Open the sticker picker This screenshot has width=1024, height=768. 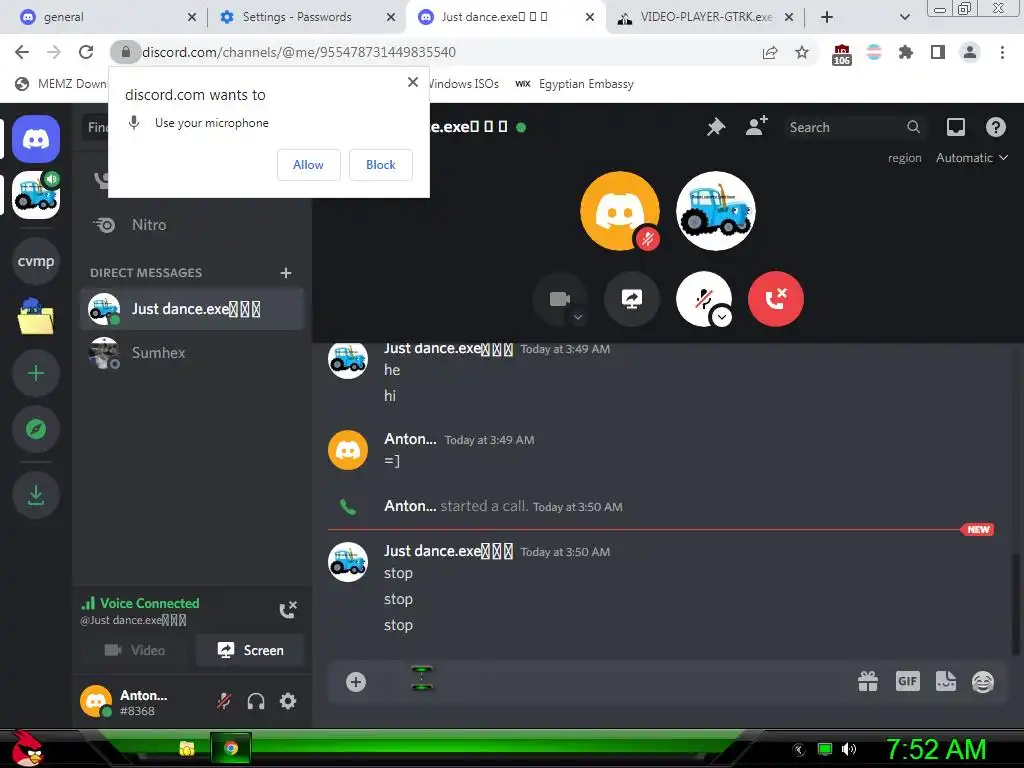946,682
